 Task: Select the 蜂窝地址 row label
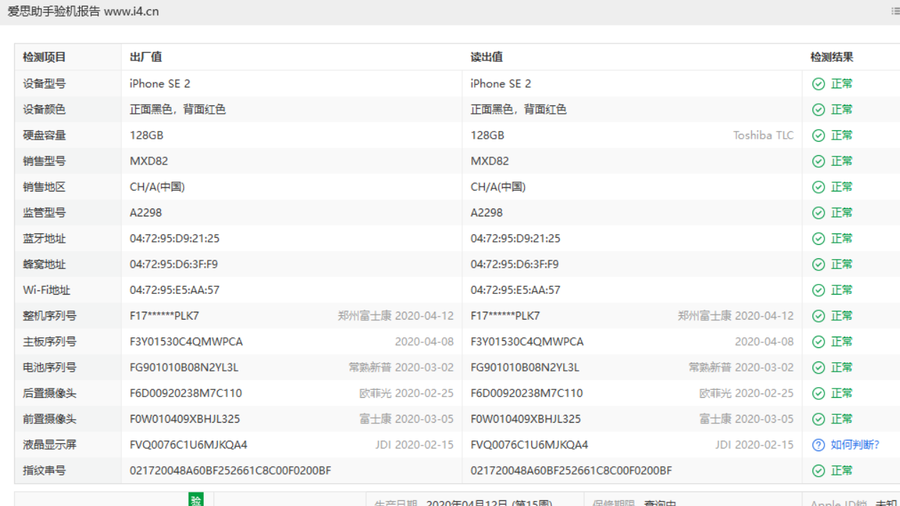[x=44, y=264]
